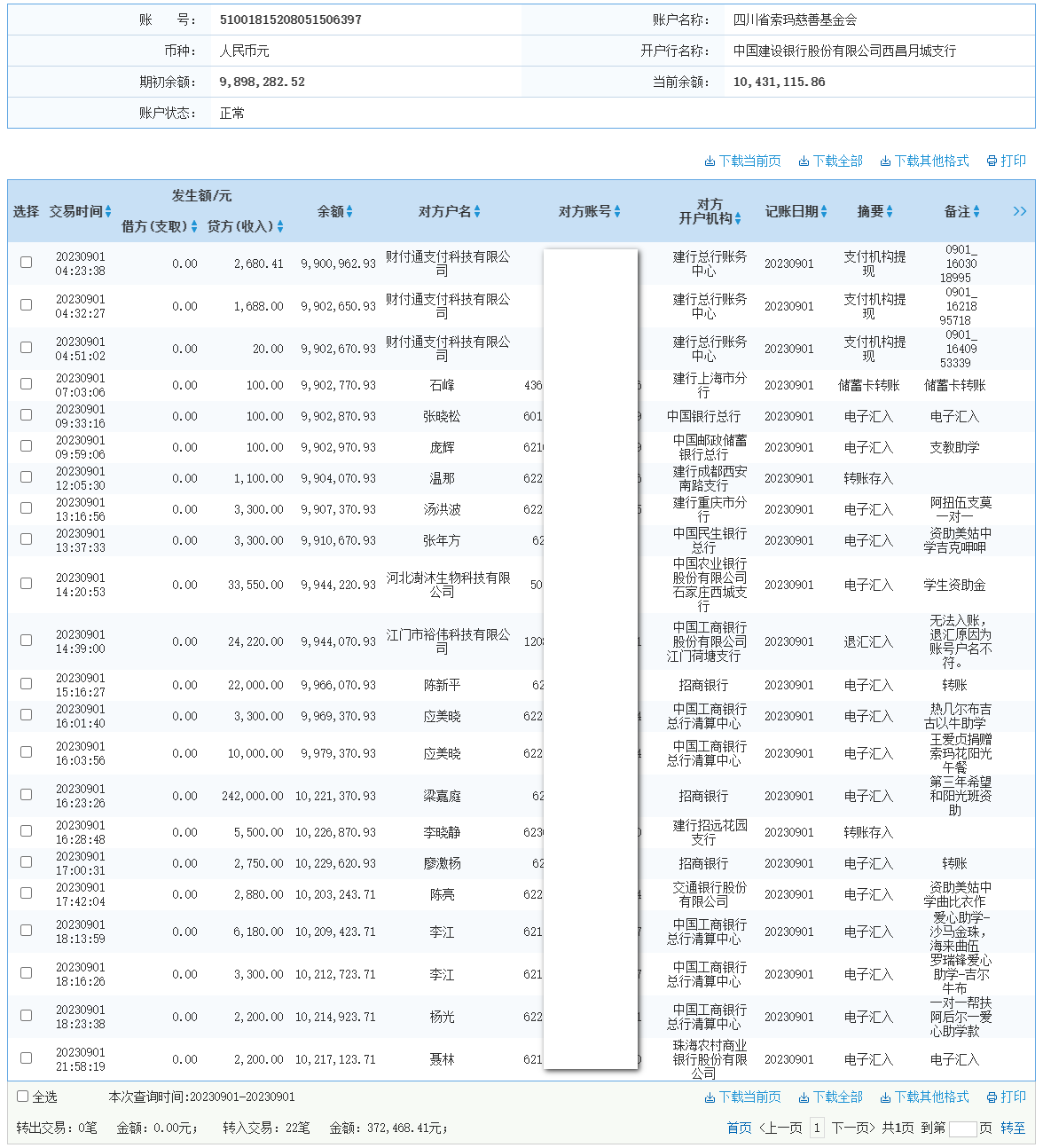The height and width of the screenshot is (1148, 1043).
Task: Tick checkbox for 陈新平 transaction row
Action: click(26, 684)
